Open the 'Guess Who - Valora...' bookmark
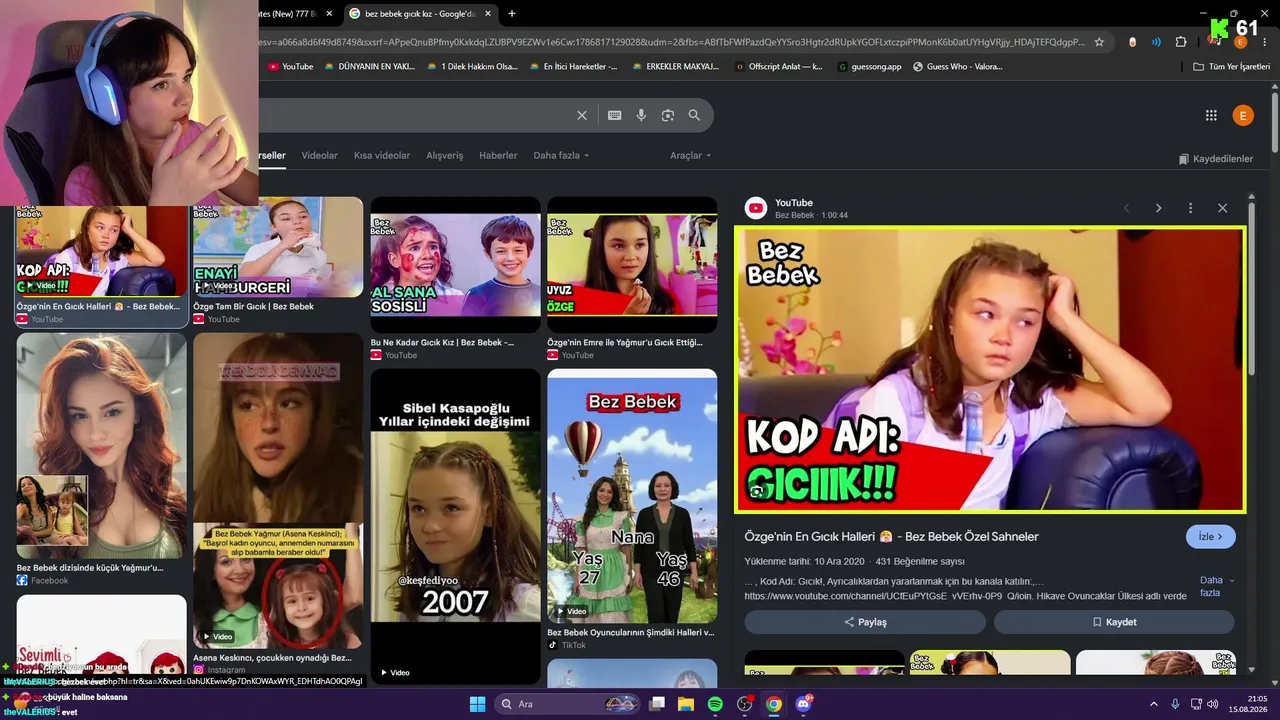The height and width of the screenshot is (720, 1280). tap(958, 67)
